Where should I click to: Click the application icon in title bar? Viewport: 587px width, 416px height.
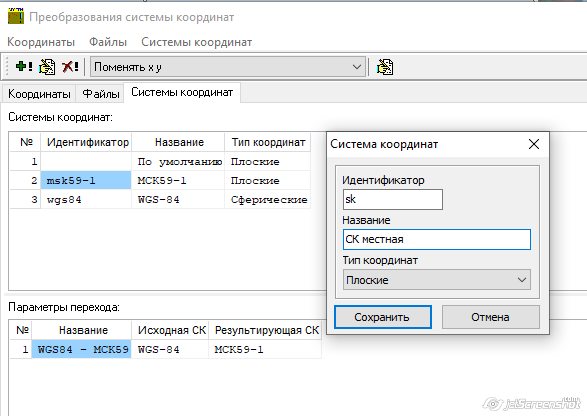point(16,16)
